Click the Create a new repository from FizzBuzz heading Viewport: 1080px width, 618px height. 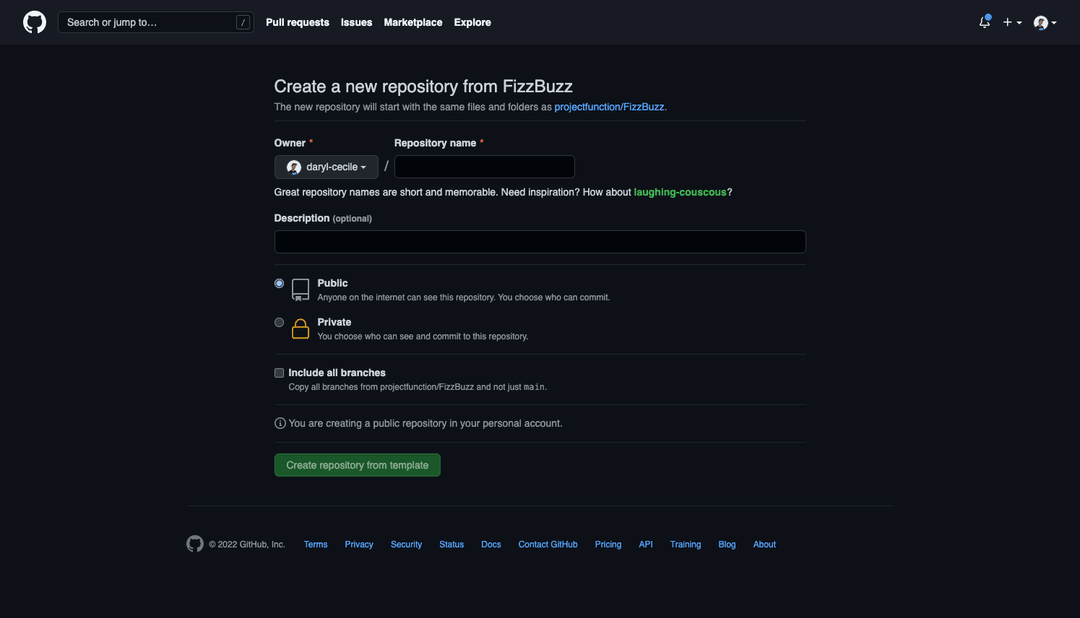point(424,86)
